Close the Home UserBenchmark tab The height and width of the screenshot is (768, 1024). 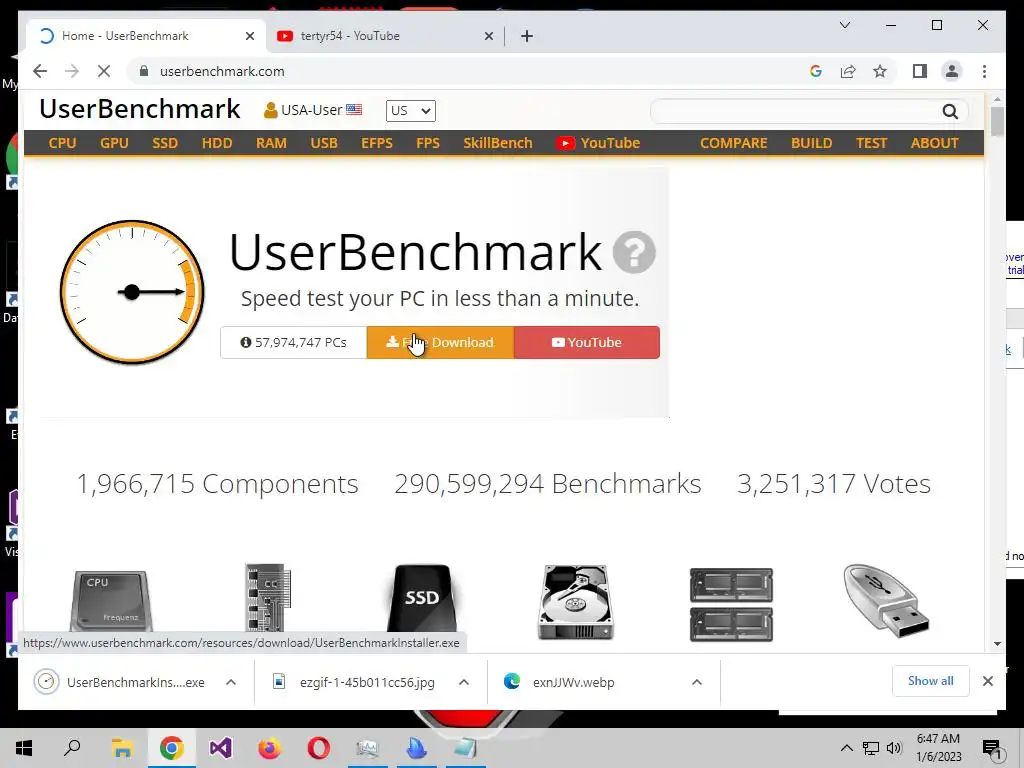249,36
